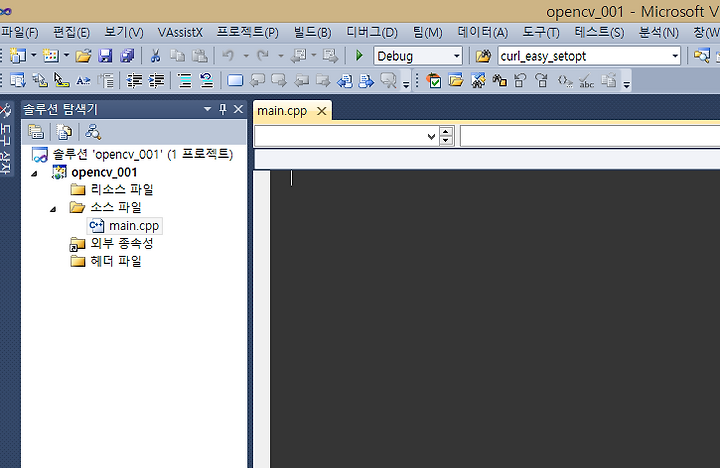Screen dimensions: 720x468
Task: Click the Copy toolbar icon
Action: [x=177, y=56]
